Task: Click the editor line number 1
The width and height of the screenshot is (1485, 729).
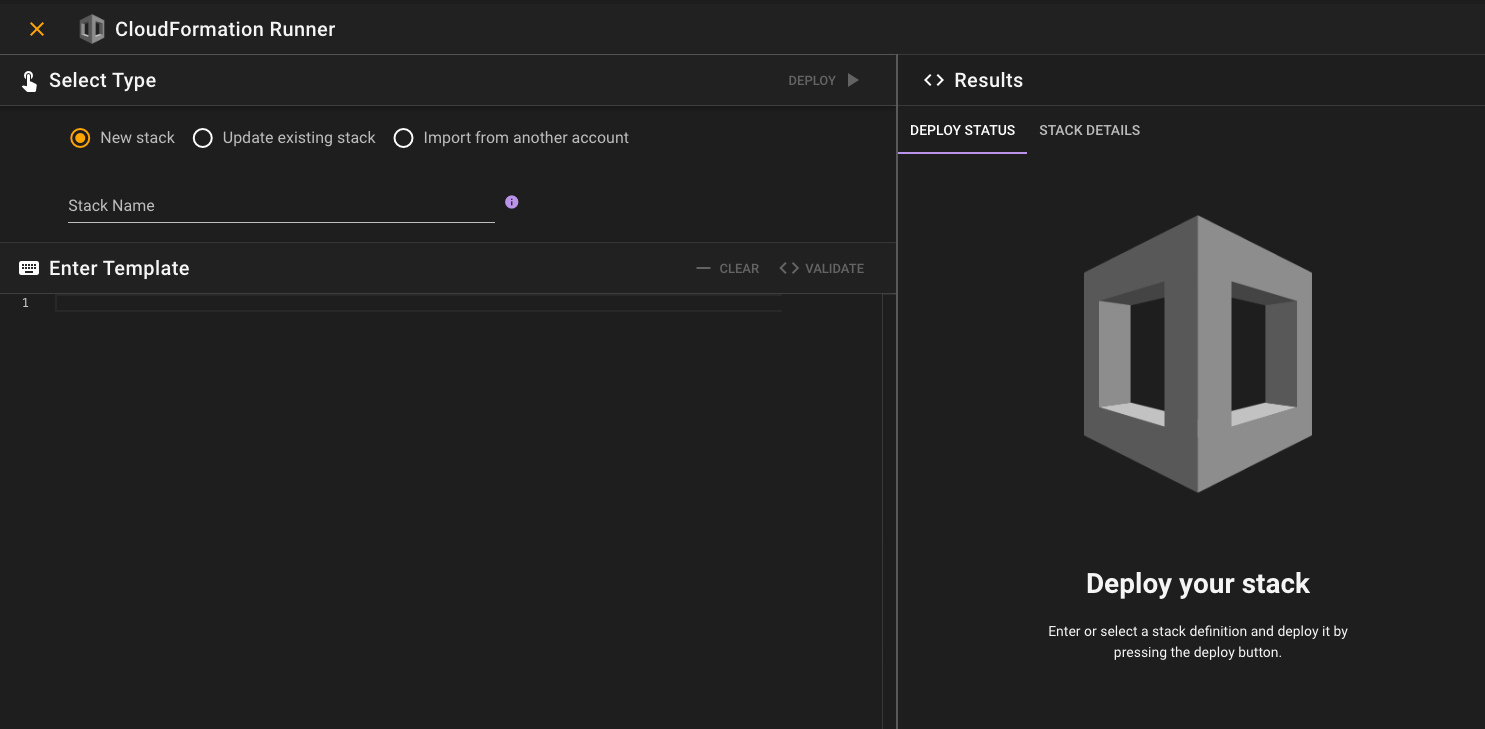Action: click(25, 303)
